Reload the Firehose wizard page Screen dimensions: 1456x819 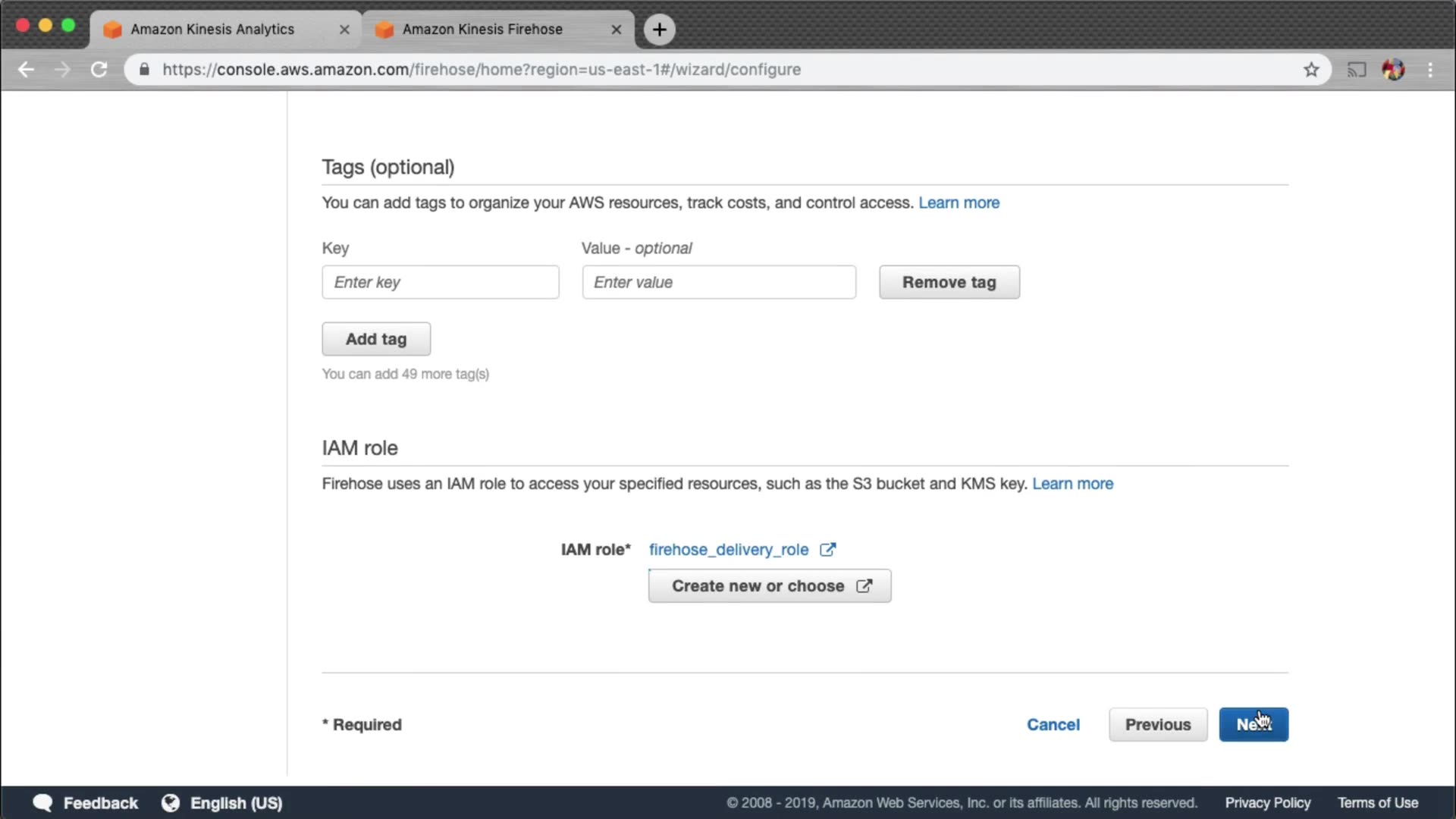coord(99,70)
